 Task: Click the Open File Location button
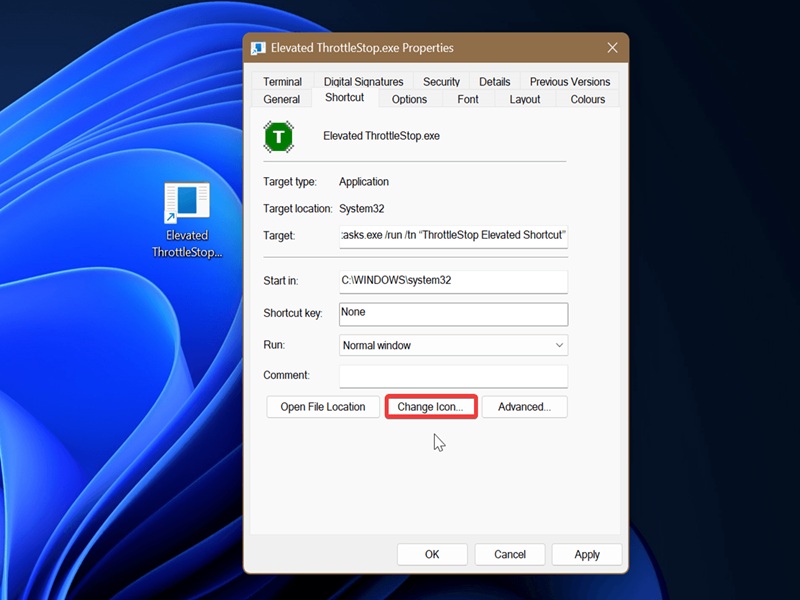tap(323, 407)
